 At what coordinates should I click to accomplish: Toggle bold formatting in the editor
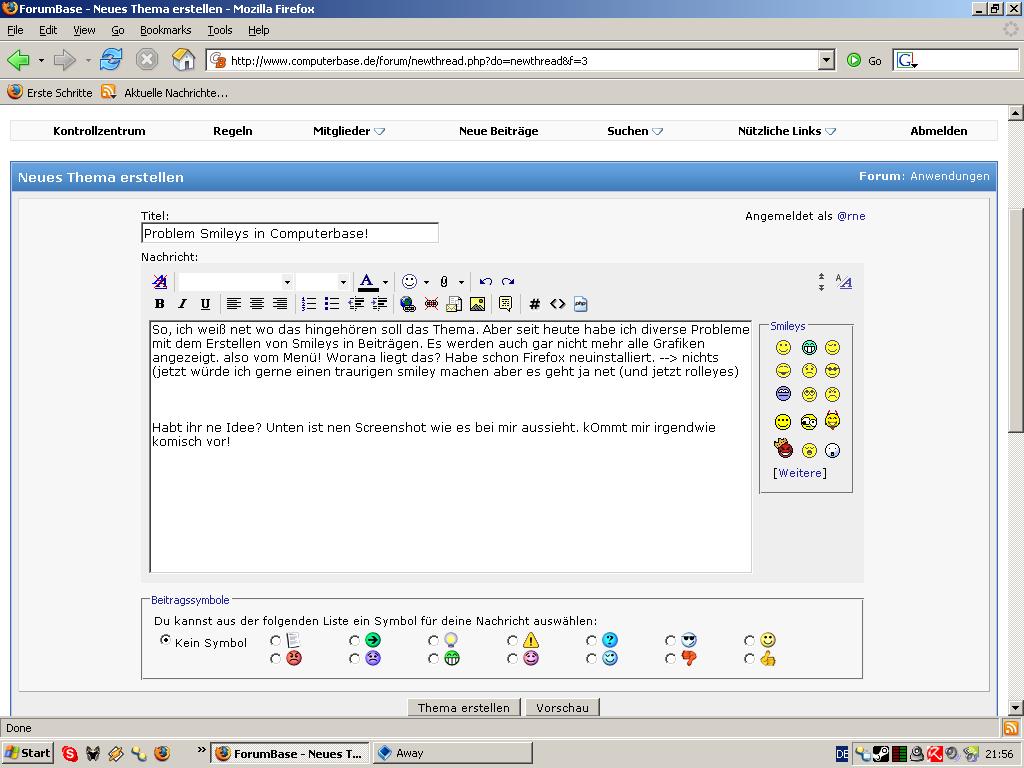click(x=159, y=304)
